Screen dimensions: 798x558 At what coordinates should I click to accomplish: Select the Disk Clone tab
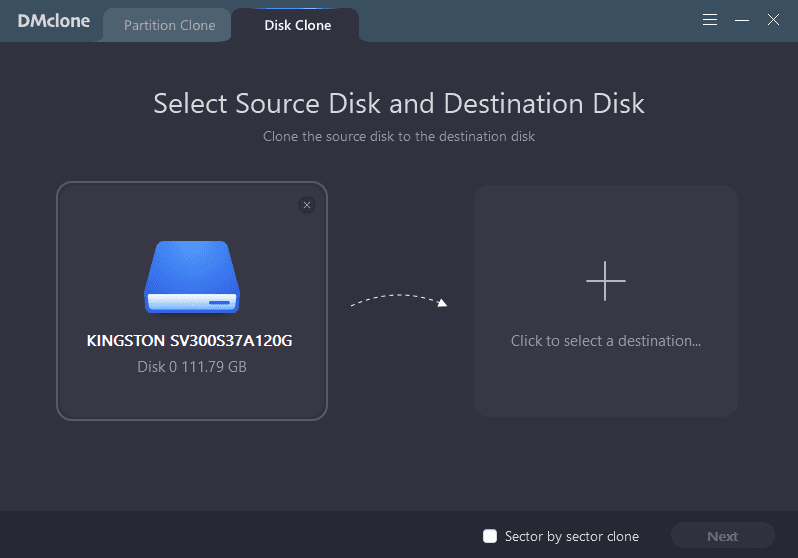(297, 25)
